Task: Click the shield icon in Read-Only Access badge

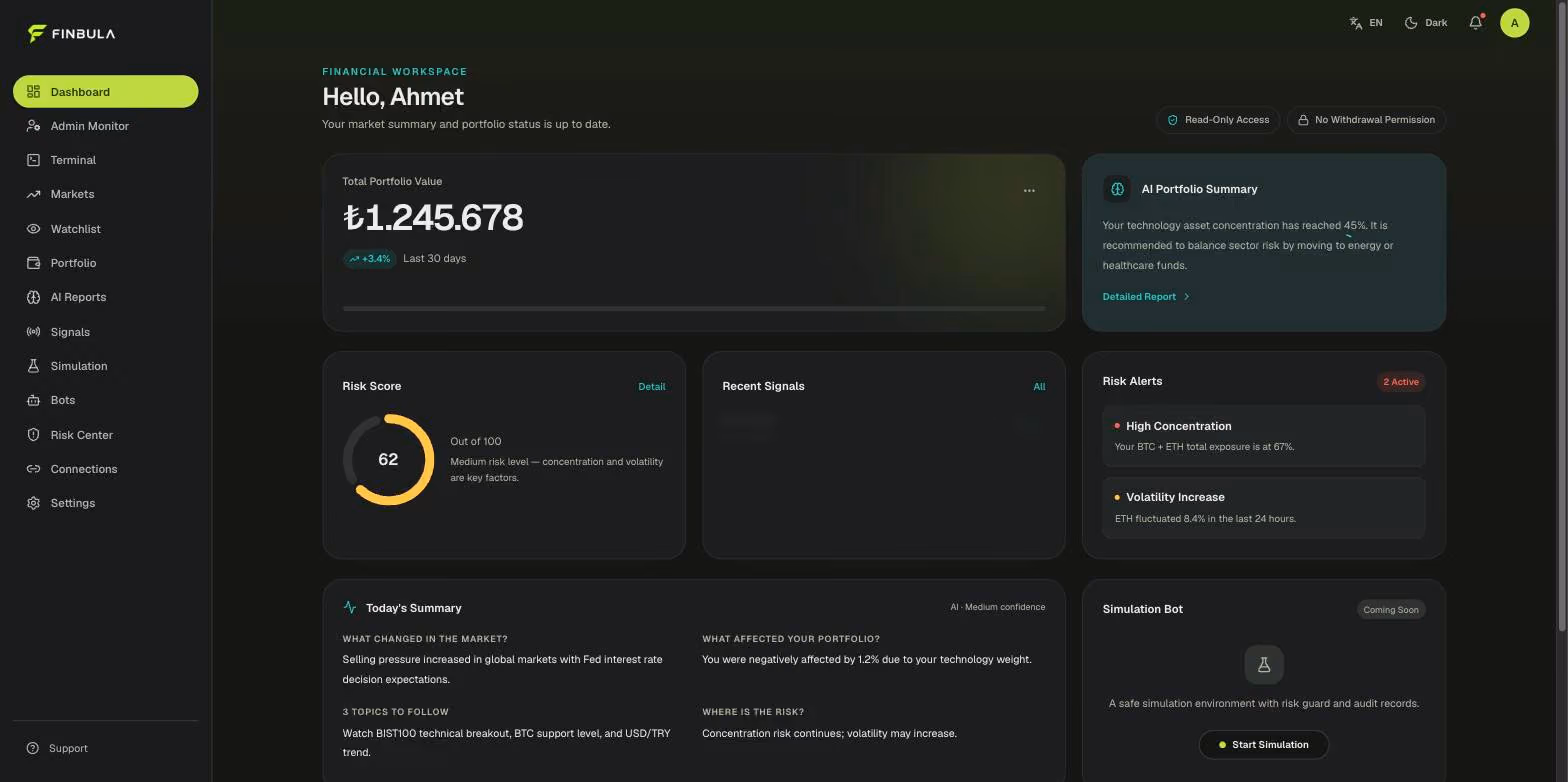Action: [x=1173, y=120]
